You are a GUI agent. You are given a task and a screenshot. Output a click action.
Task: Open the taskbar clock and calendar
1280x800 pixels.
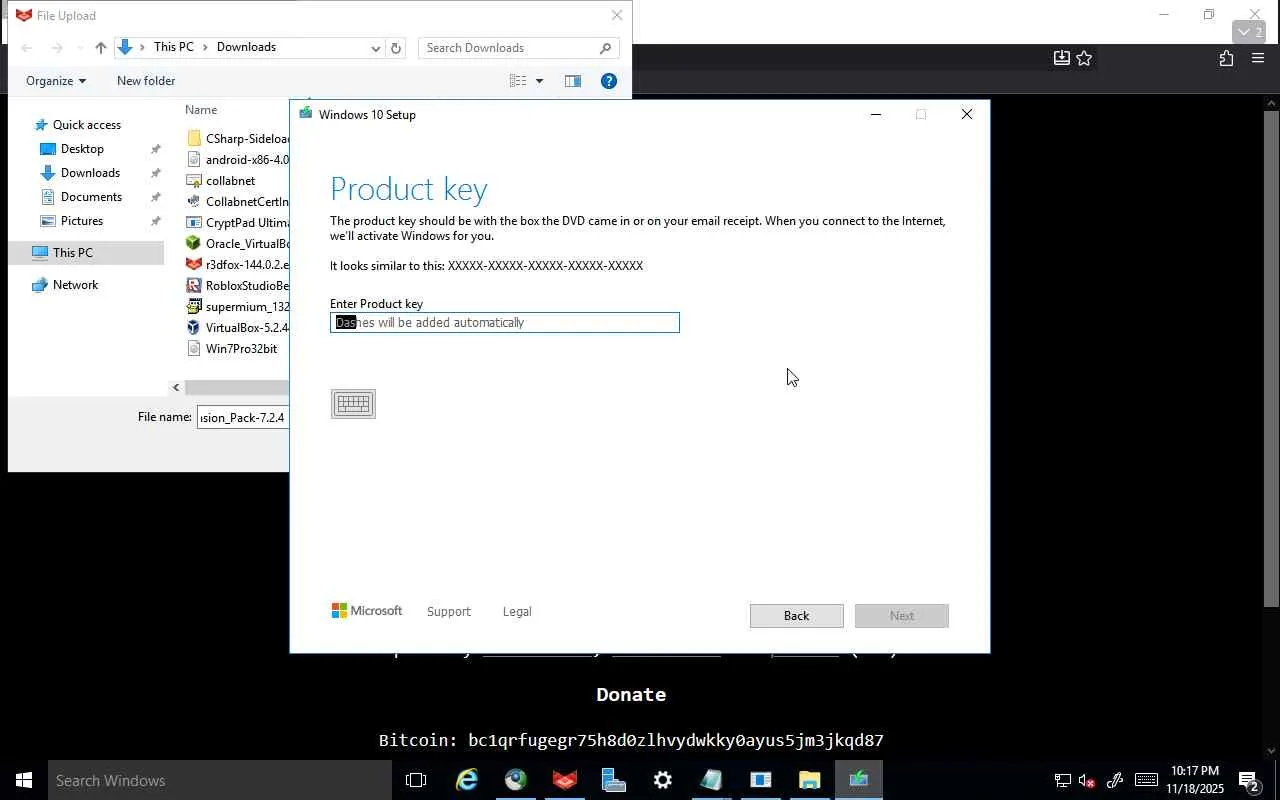click(1195, 780)
